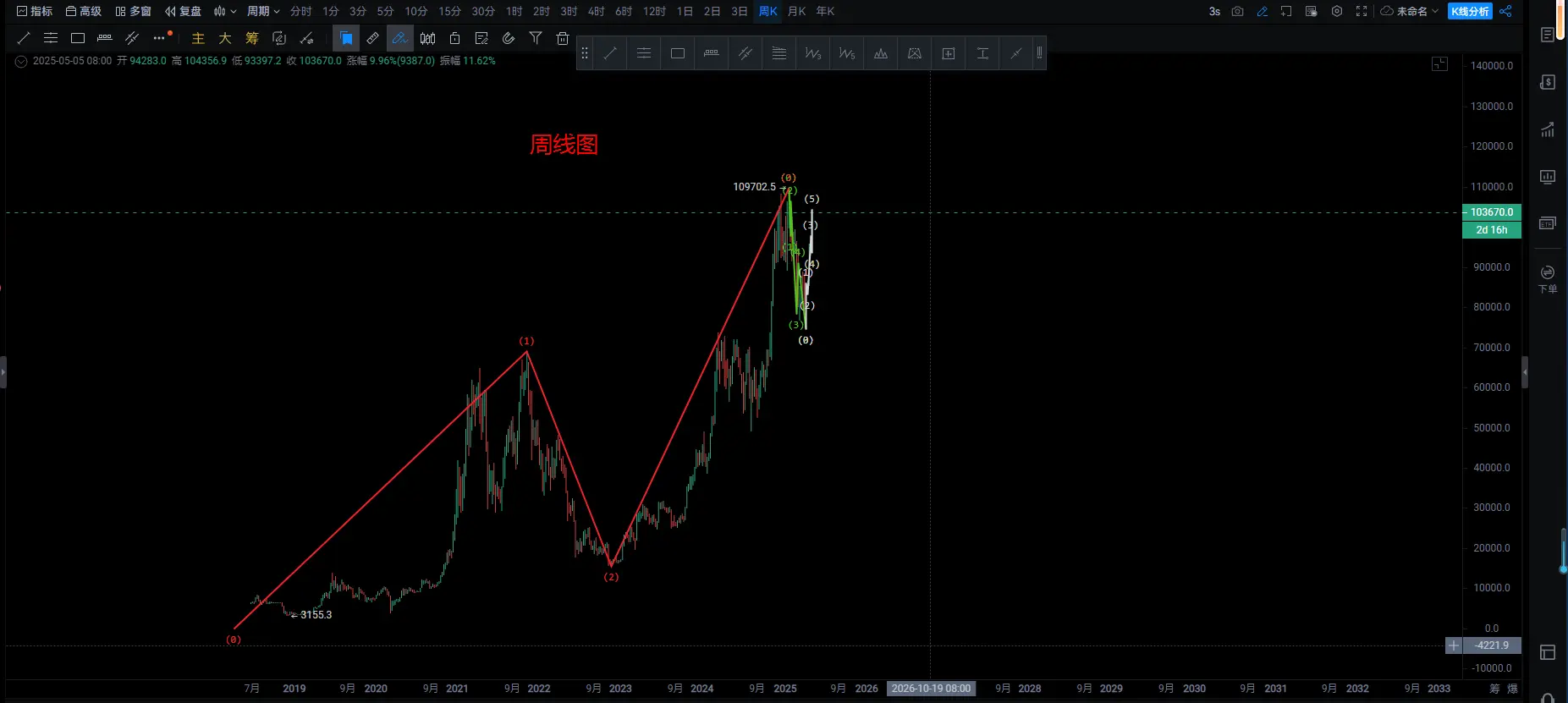Select the 1日 timeframe
1568x703 pixels.
[685, 11]
